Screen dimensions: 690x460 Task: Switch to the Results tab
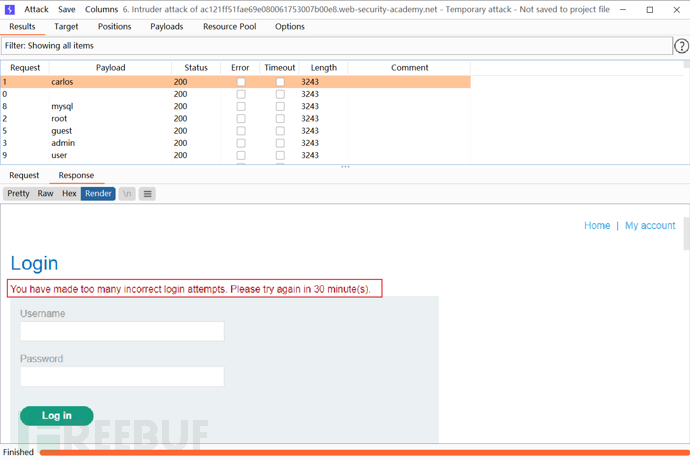pyautogui.click(x=22, y=26)
